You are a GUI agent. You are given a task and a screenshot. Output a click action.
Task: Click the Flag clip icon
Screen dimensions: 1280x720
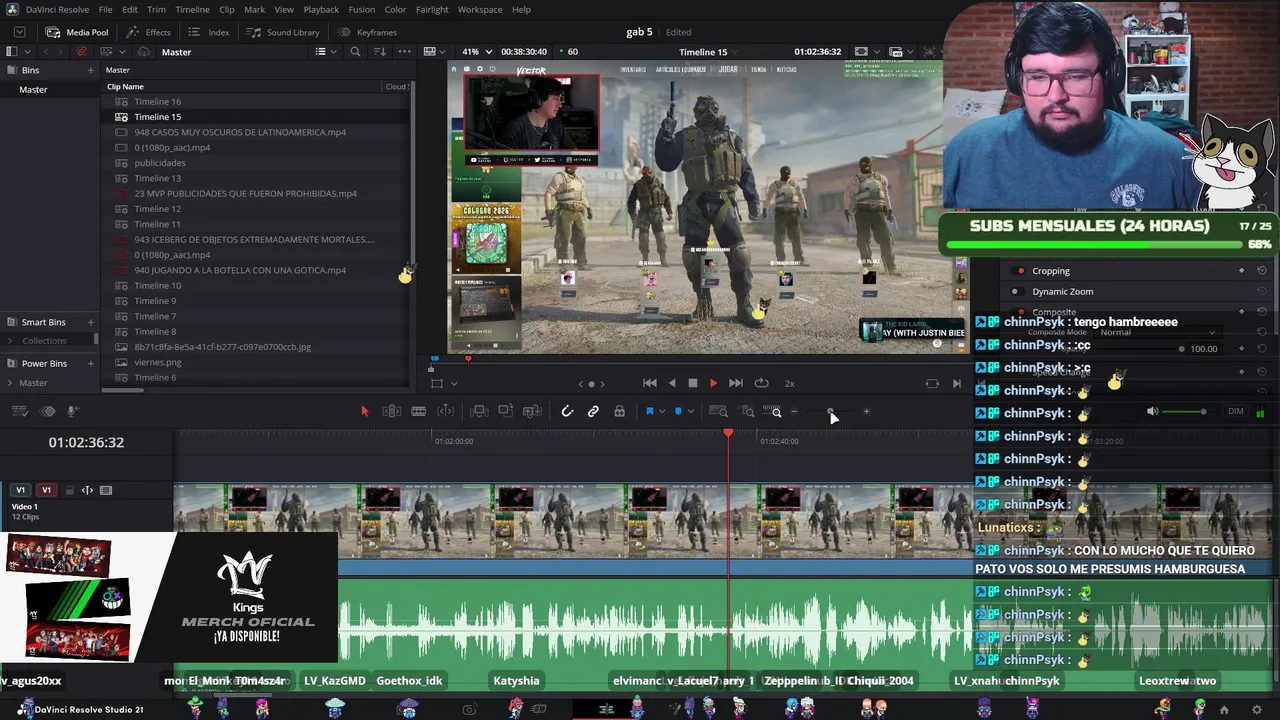pos(649,411)
